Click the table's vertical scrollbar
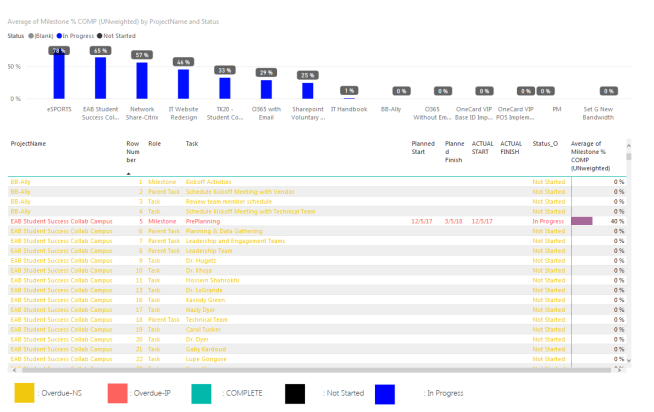 click(x=628, y=260)
